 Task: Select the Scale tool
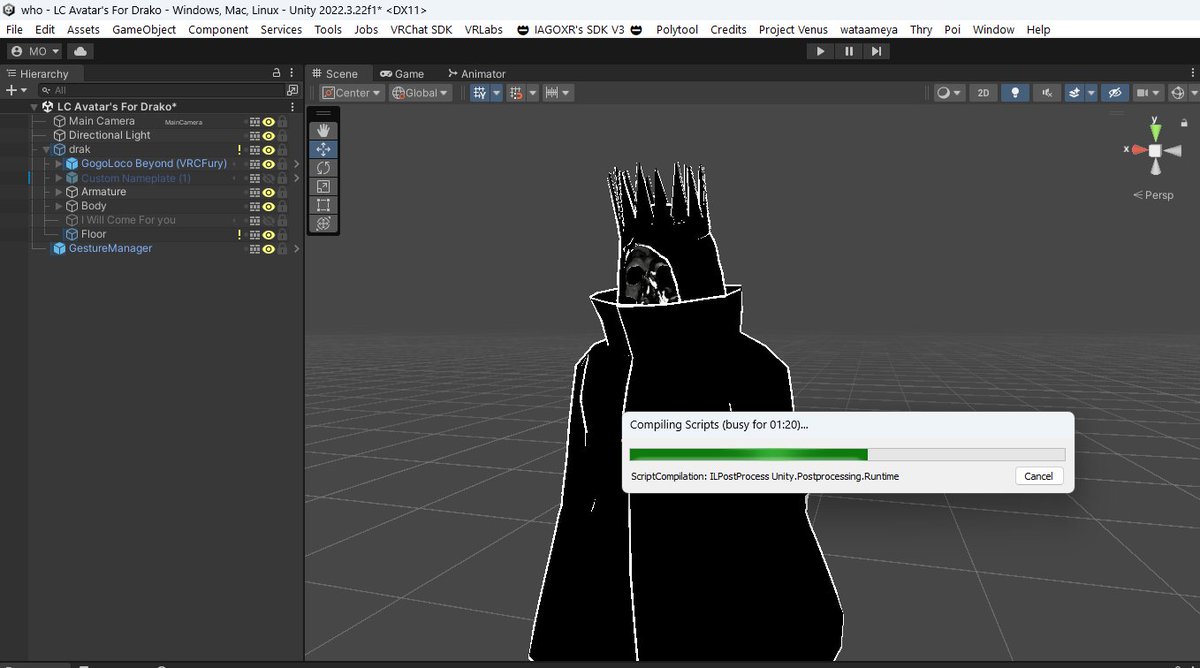click(x=323, y=187)
